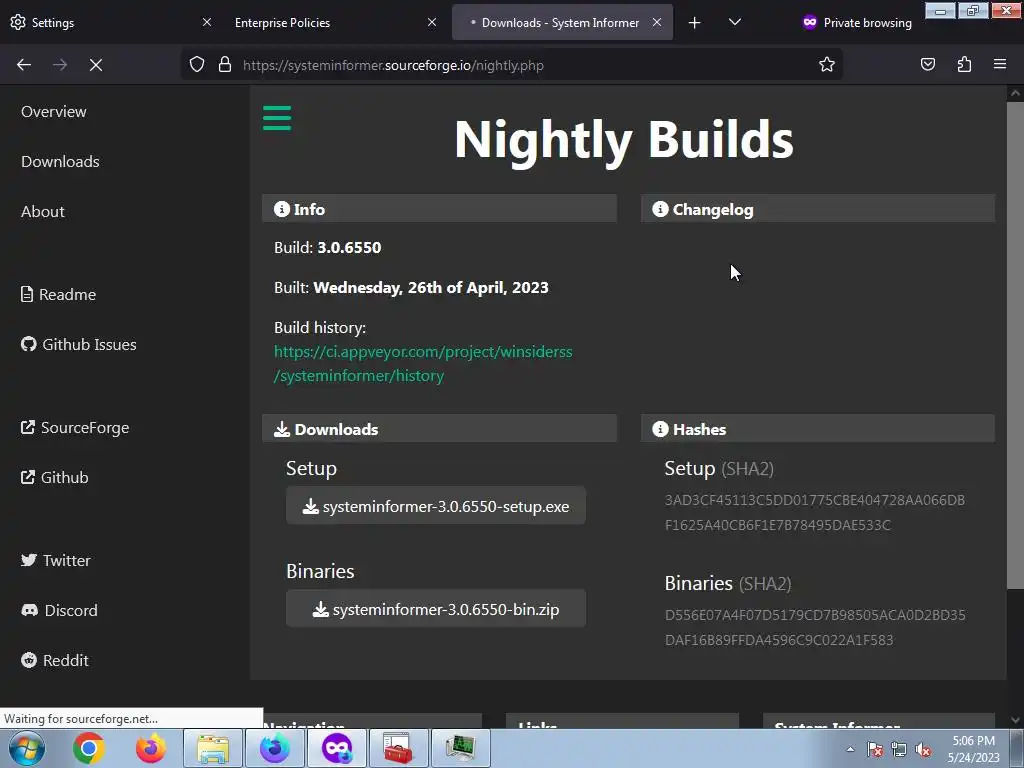The width and height of the screenshot is (1024, 768).
Task: Open the Reddit sidebar link
Action: (55, 660)
